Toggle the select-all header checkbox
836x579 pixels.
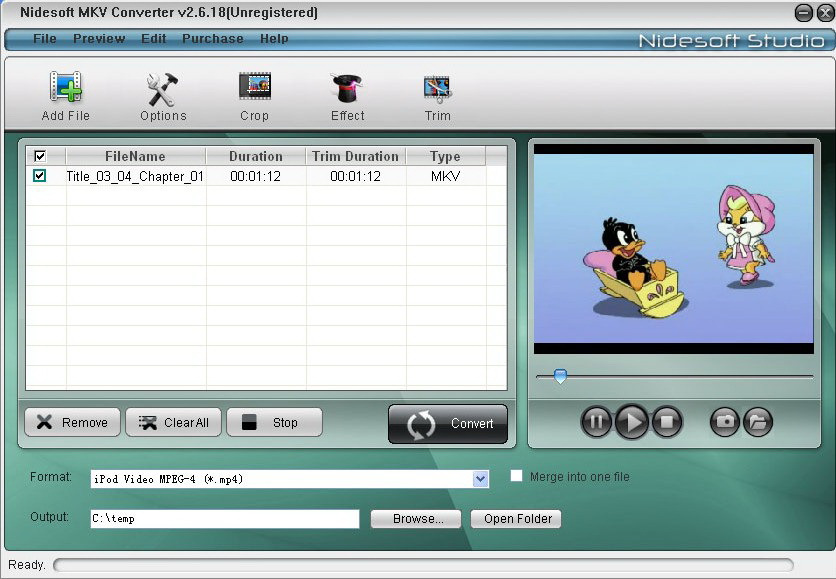pos(40,156)
